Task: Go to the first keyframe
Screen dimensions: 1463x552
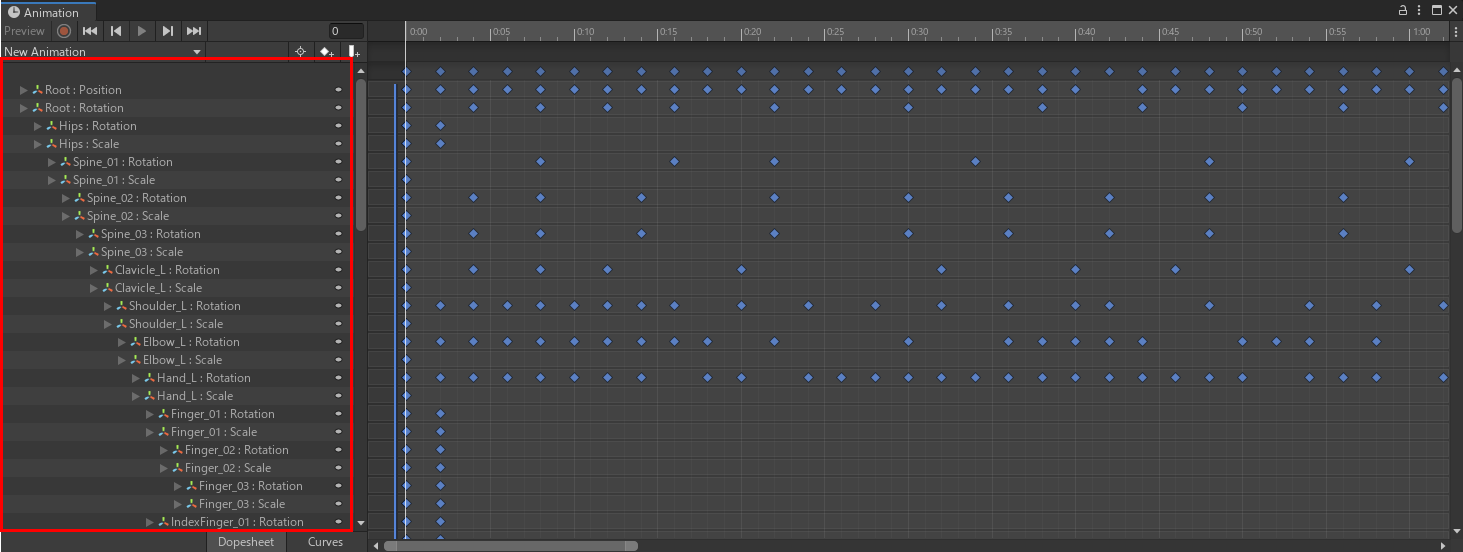Action: [x=90, y=31]
